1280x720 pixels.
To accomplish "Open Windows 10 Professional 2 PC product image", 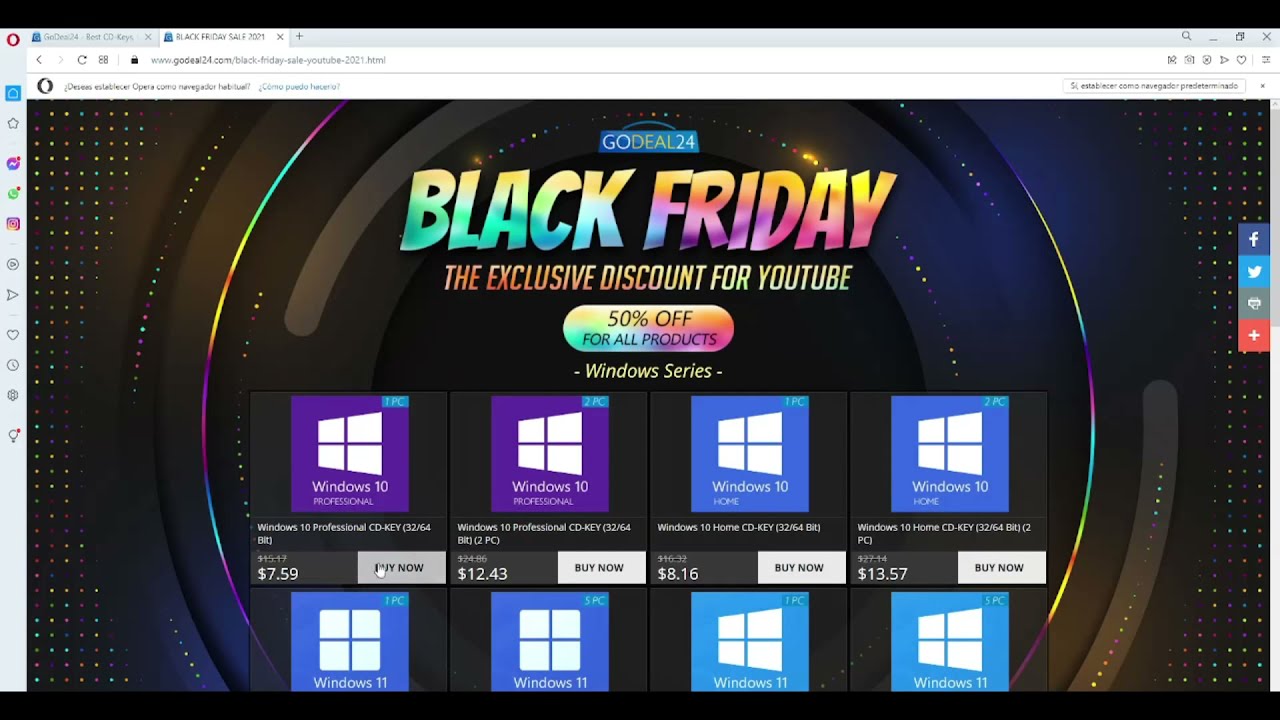I will 550,454.
